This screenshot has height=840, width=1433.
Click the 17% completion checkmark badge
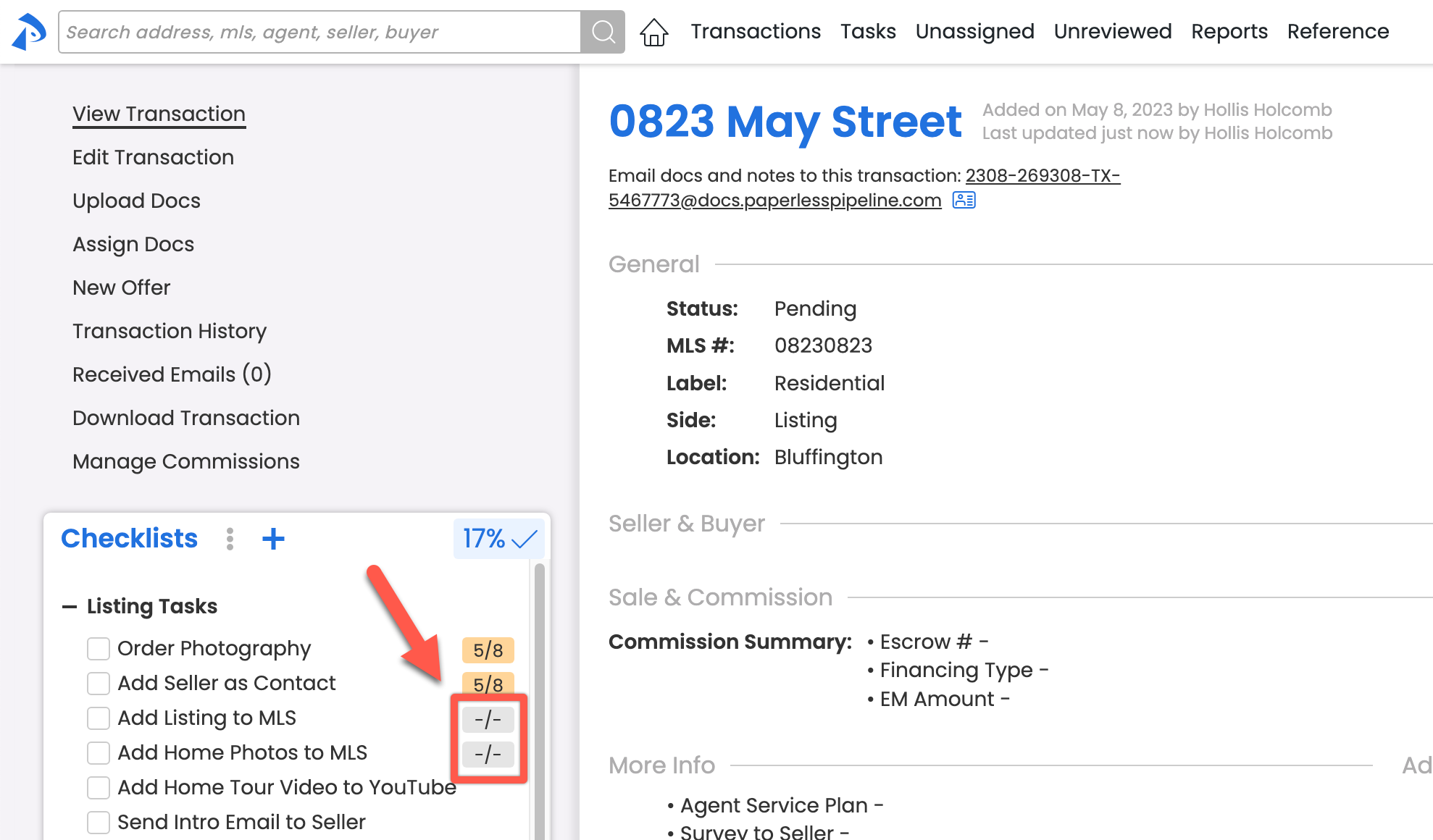point(499,539)
